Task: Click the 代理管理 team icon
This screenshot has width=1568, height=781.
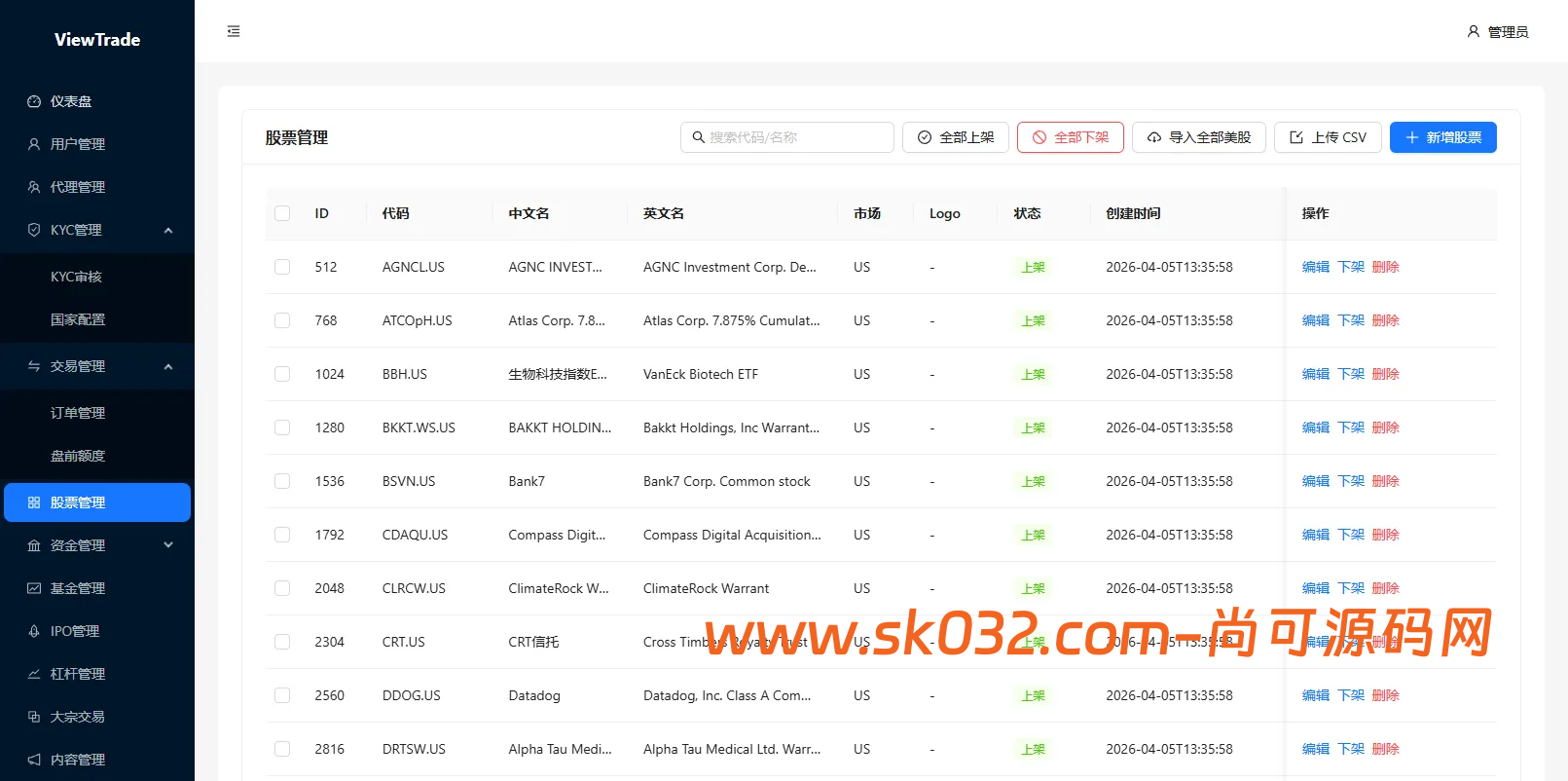Action: point(34,187)
